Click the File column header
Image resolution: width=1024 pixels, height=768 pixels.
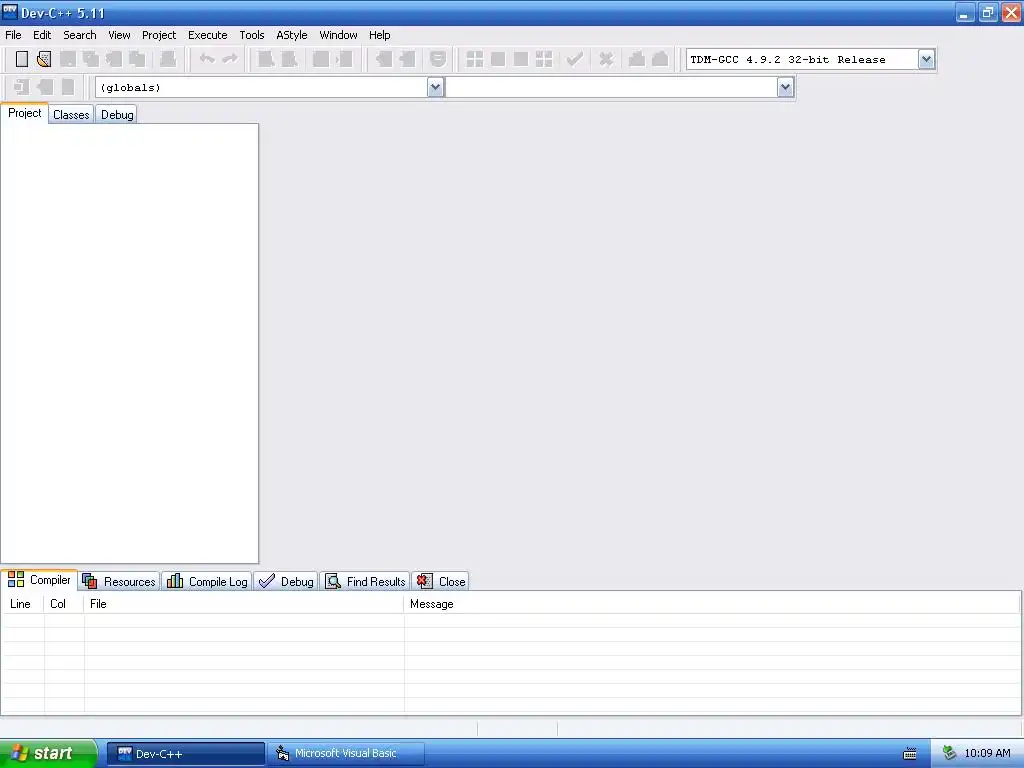tap(244, 604)
